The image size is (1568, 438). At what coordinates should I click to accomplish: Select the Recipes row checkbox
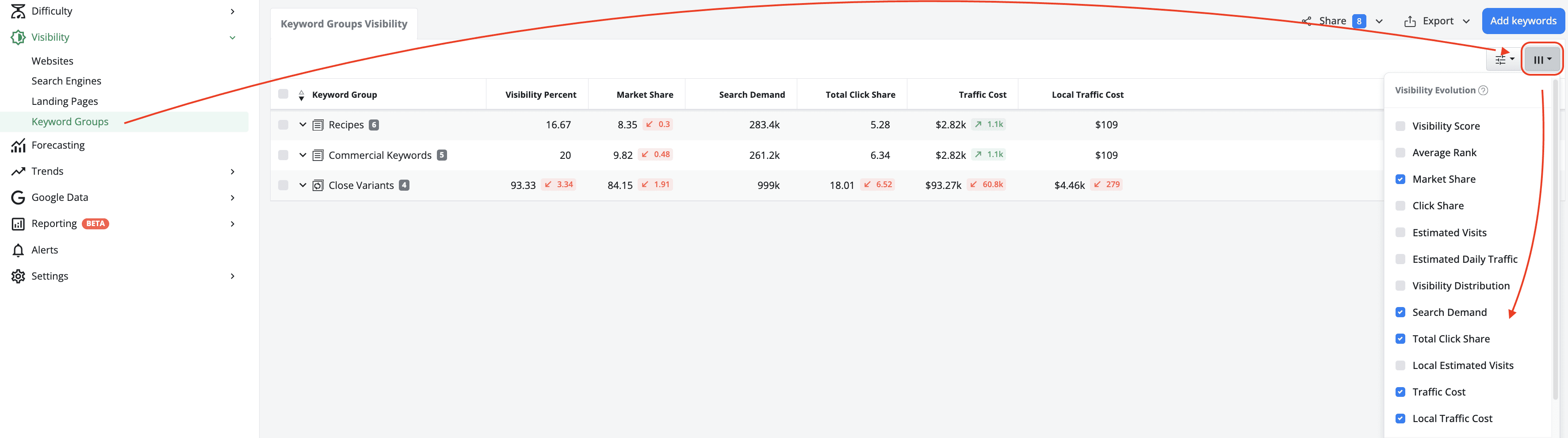tap(283, 125)
